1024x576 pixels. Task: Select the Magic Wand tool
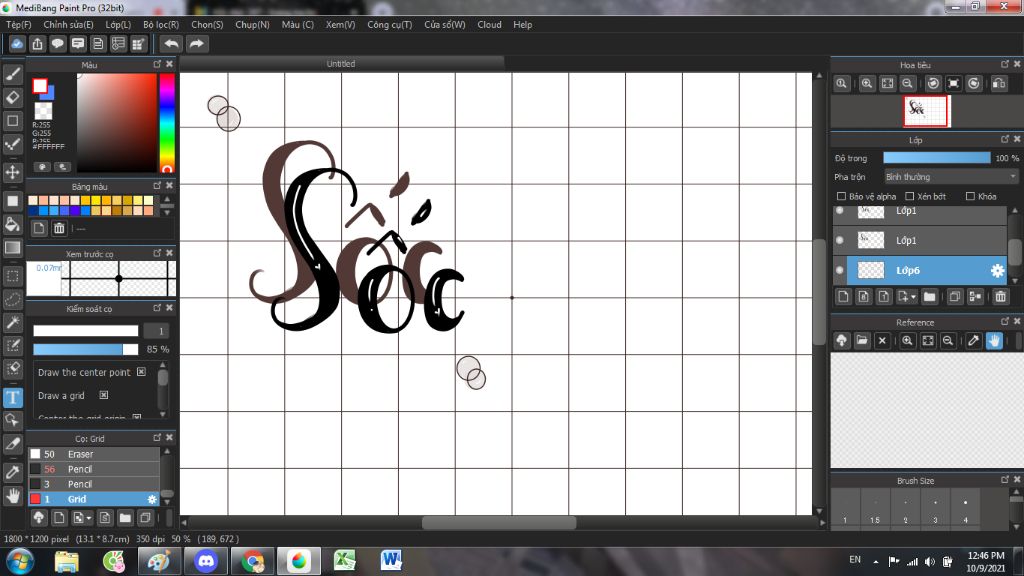click(12, 323)
